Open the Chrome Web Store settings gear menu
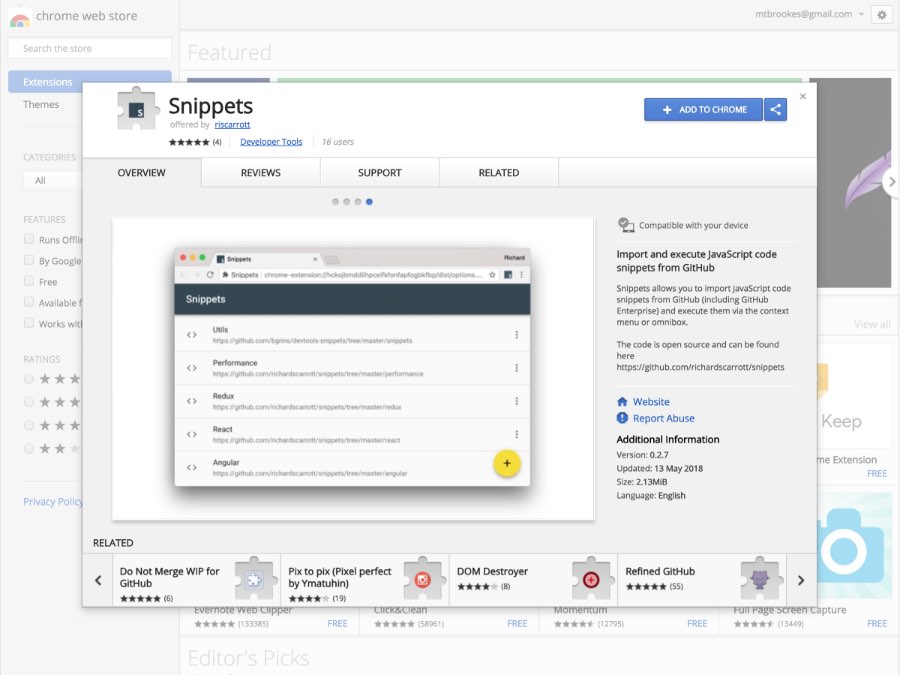The width and height of the screenshot is (900, 675). [x=881, y=14]
